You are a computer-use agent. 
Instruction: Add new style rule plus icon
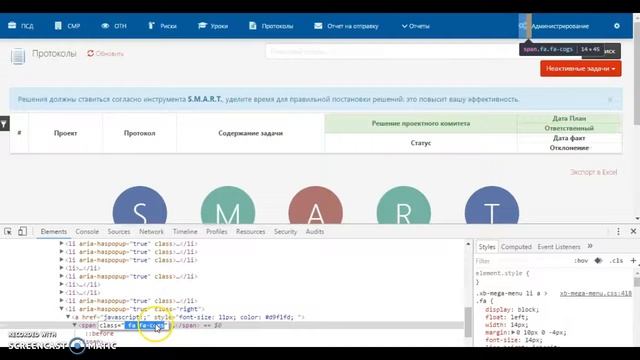click(x=633, y=260)
